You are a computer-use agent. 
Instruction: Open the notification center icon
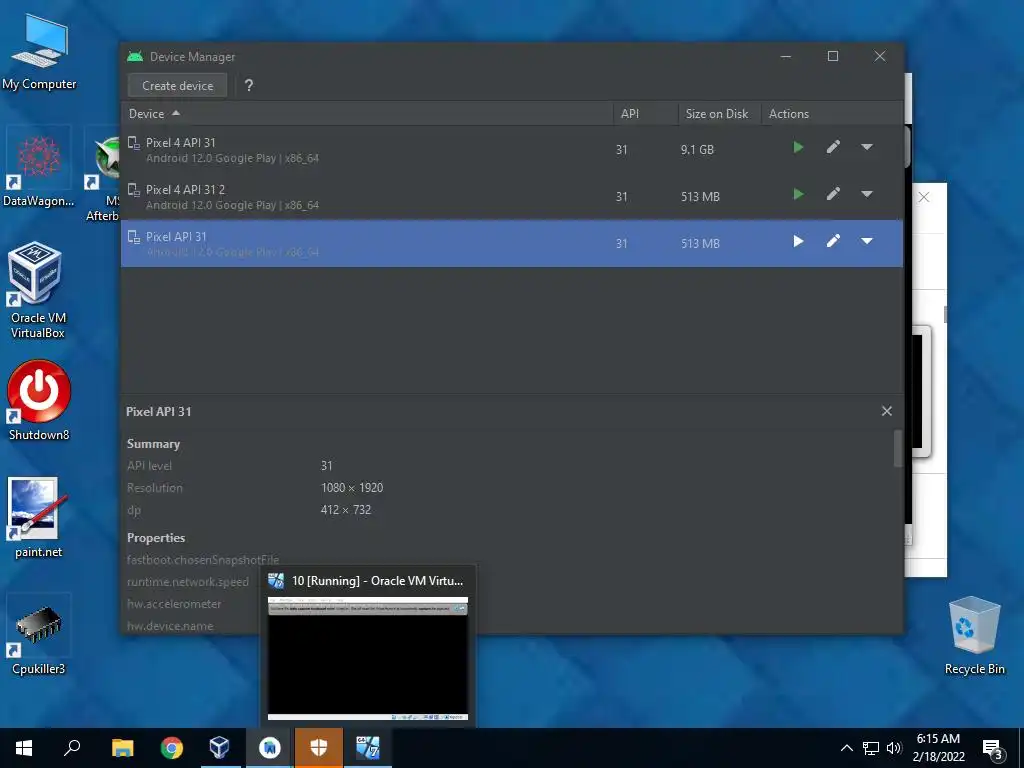click(993, 749)
